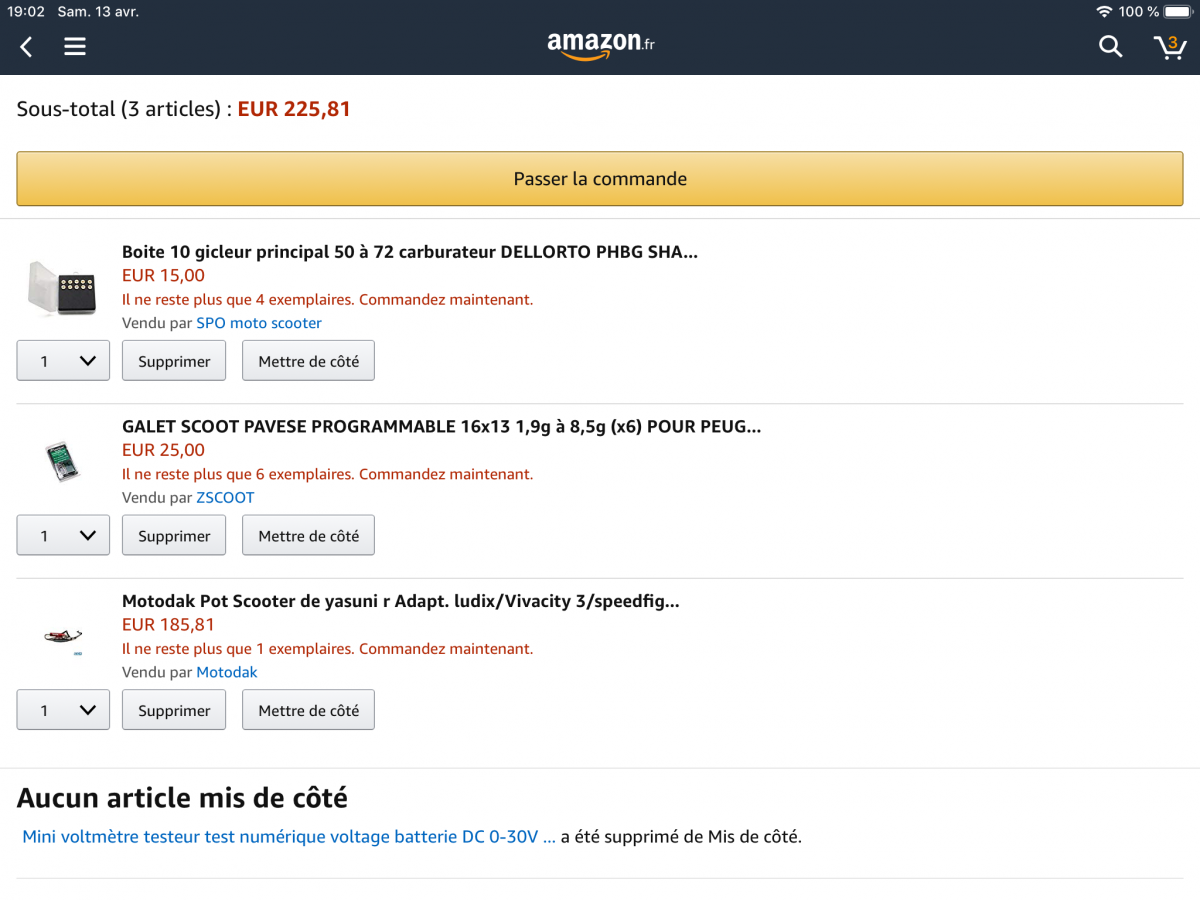1200x900 pixels.
Task: Open the hamburger menu icon
Action: point(75,46)
